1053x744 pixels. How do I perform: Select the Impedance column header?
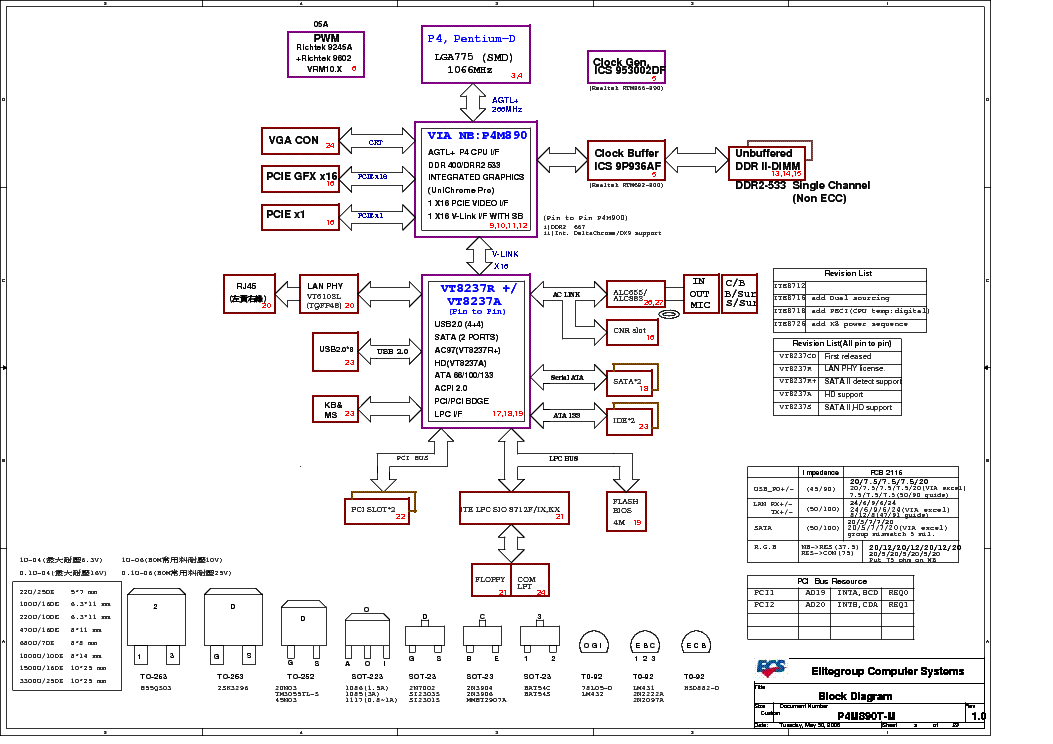pyautogui.click(x=821, y=473)
